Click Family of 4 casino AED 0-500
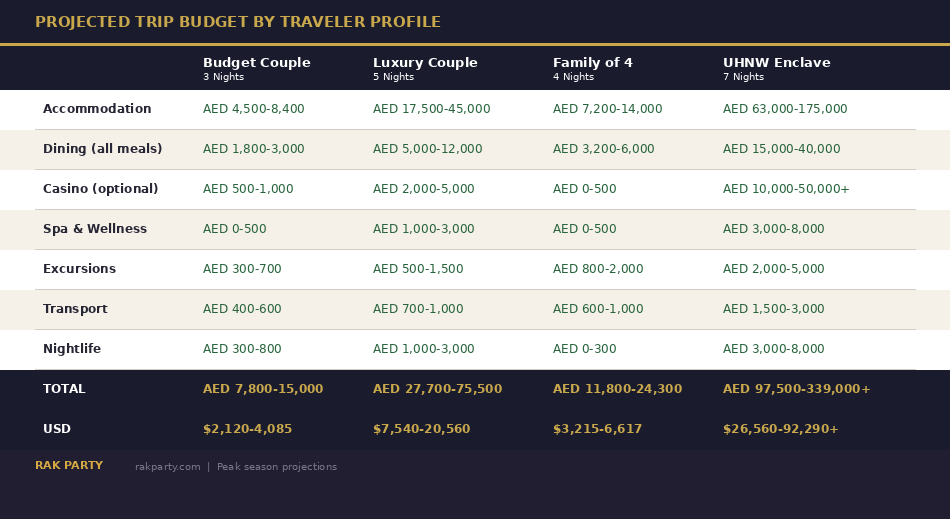The width and height of the screenshot is (950, 519). (584, 189)
